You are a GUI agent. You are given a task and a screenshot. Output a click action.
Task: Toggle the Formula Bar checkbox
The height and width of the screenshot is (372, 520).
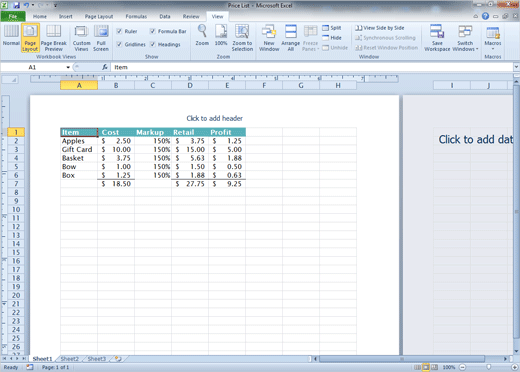[152, 31]
